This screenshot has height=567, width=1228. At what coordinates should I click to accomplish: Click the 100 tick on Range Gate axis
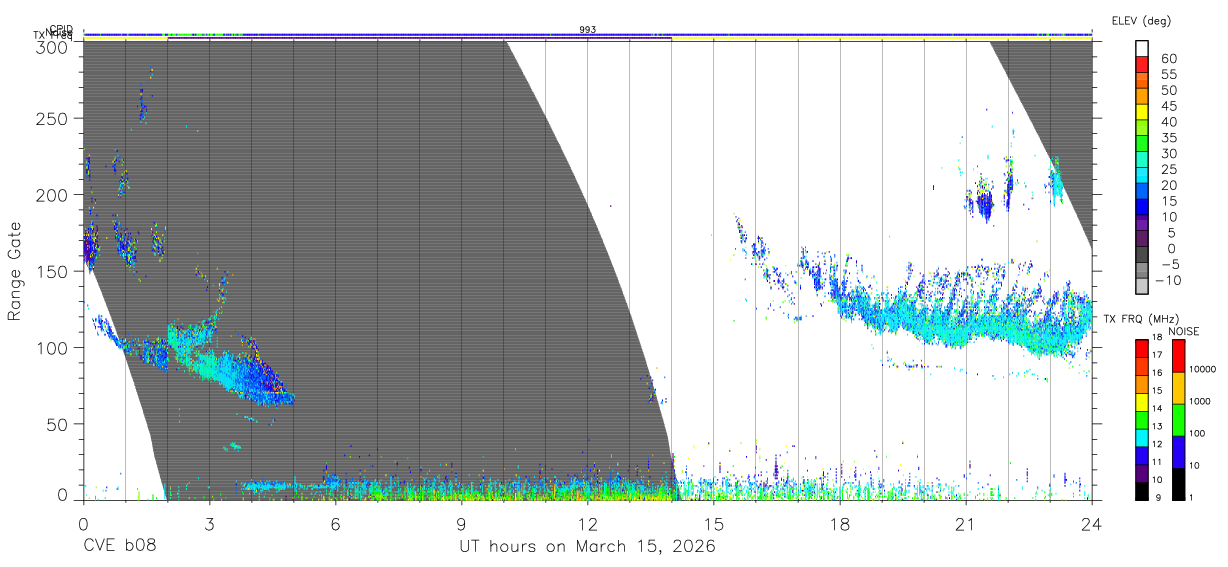tap(54, 347)
